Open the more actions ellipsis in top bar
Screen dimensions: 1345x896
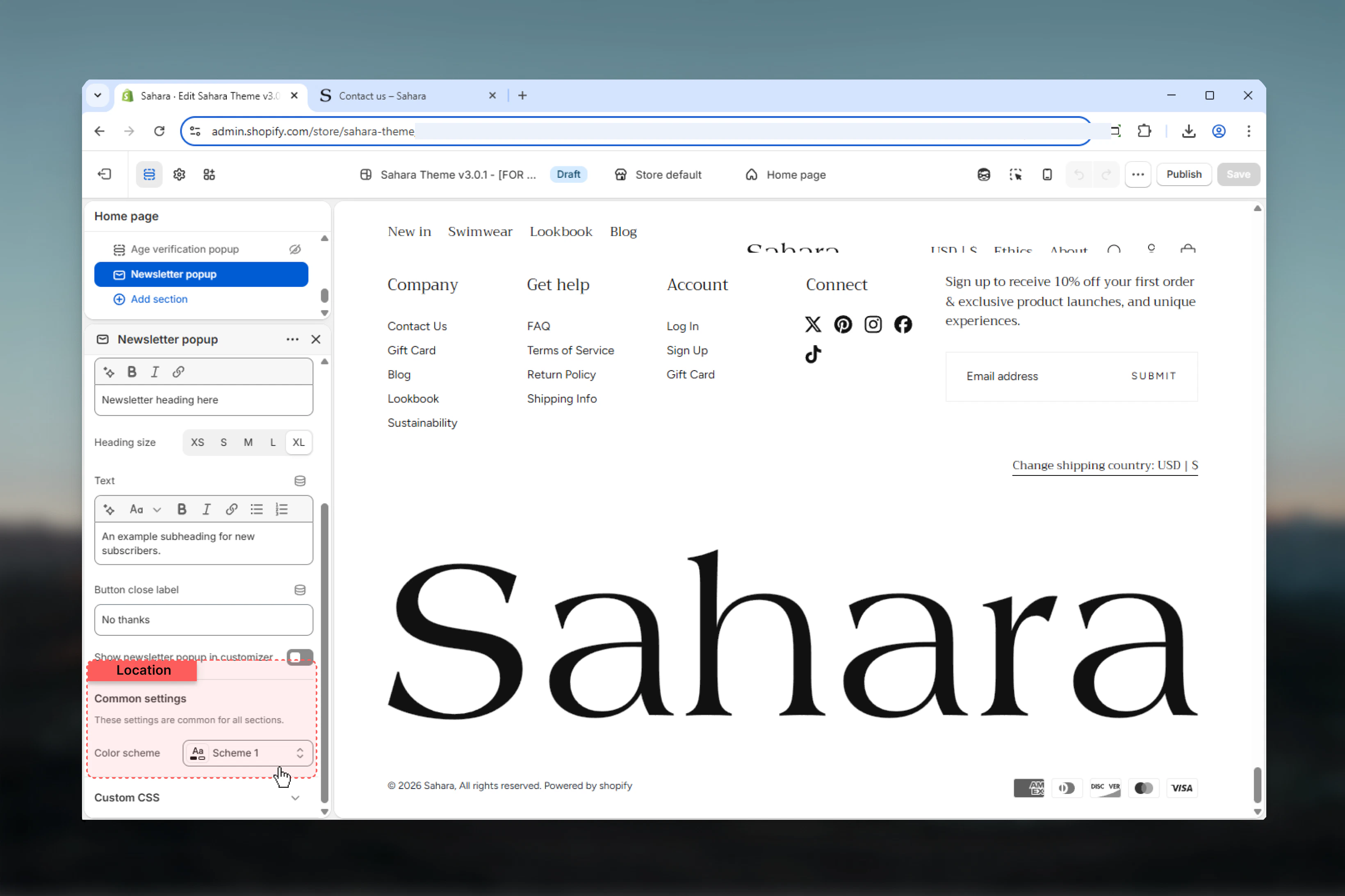pyautogui.click(x=1138, y=174)
